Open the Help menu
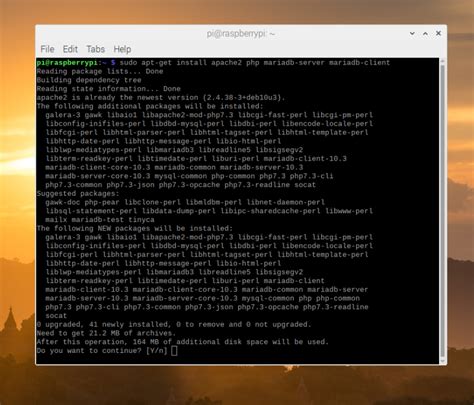The height and width of the screenshot is (405, 474). [122, 49]
